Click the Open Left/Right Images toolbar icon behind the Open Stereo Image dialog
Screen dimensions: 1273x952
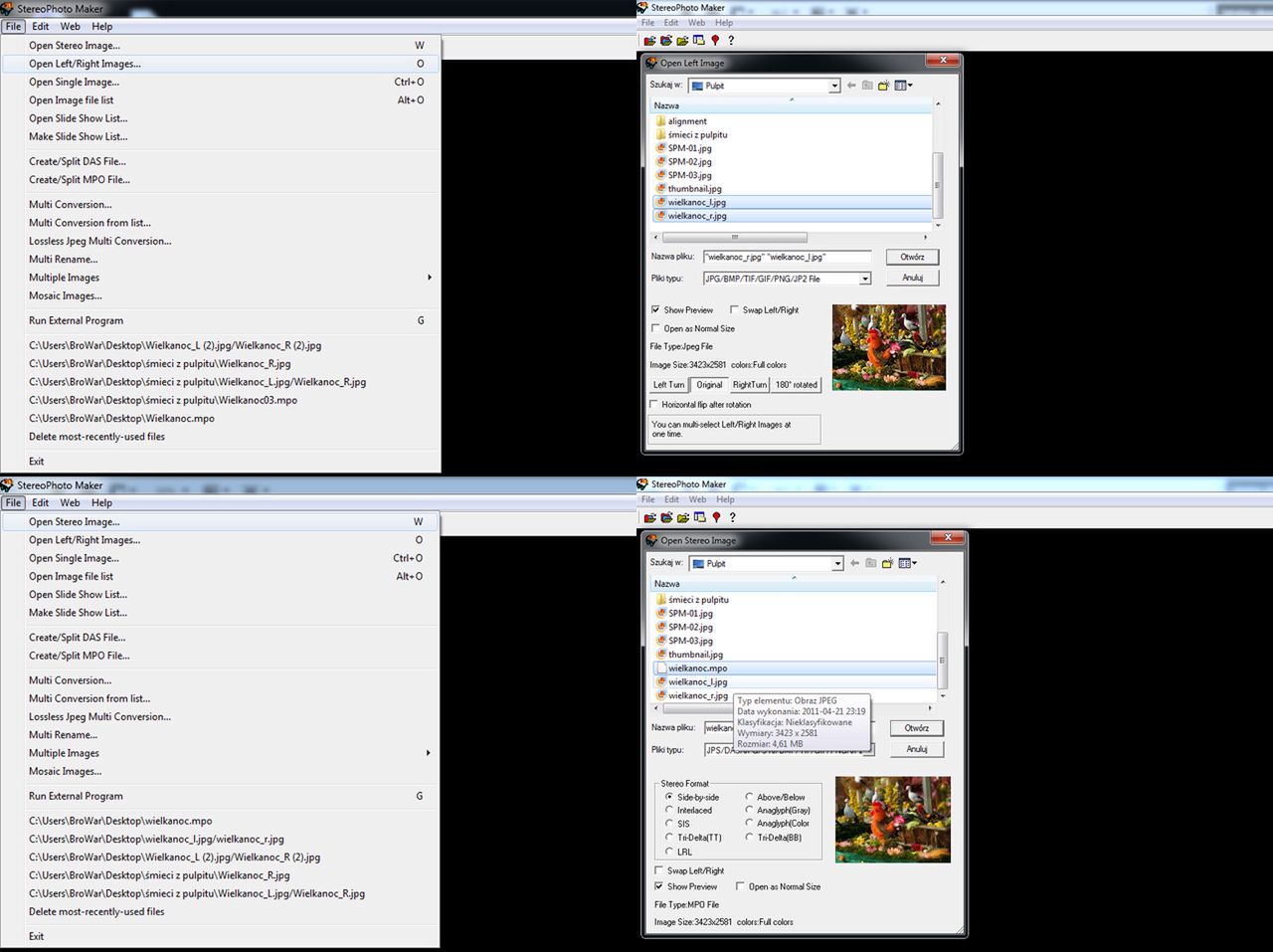point(666,517)
